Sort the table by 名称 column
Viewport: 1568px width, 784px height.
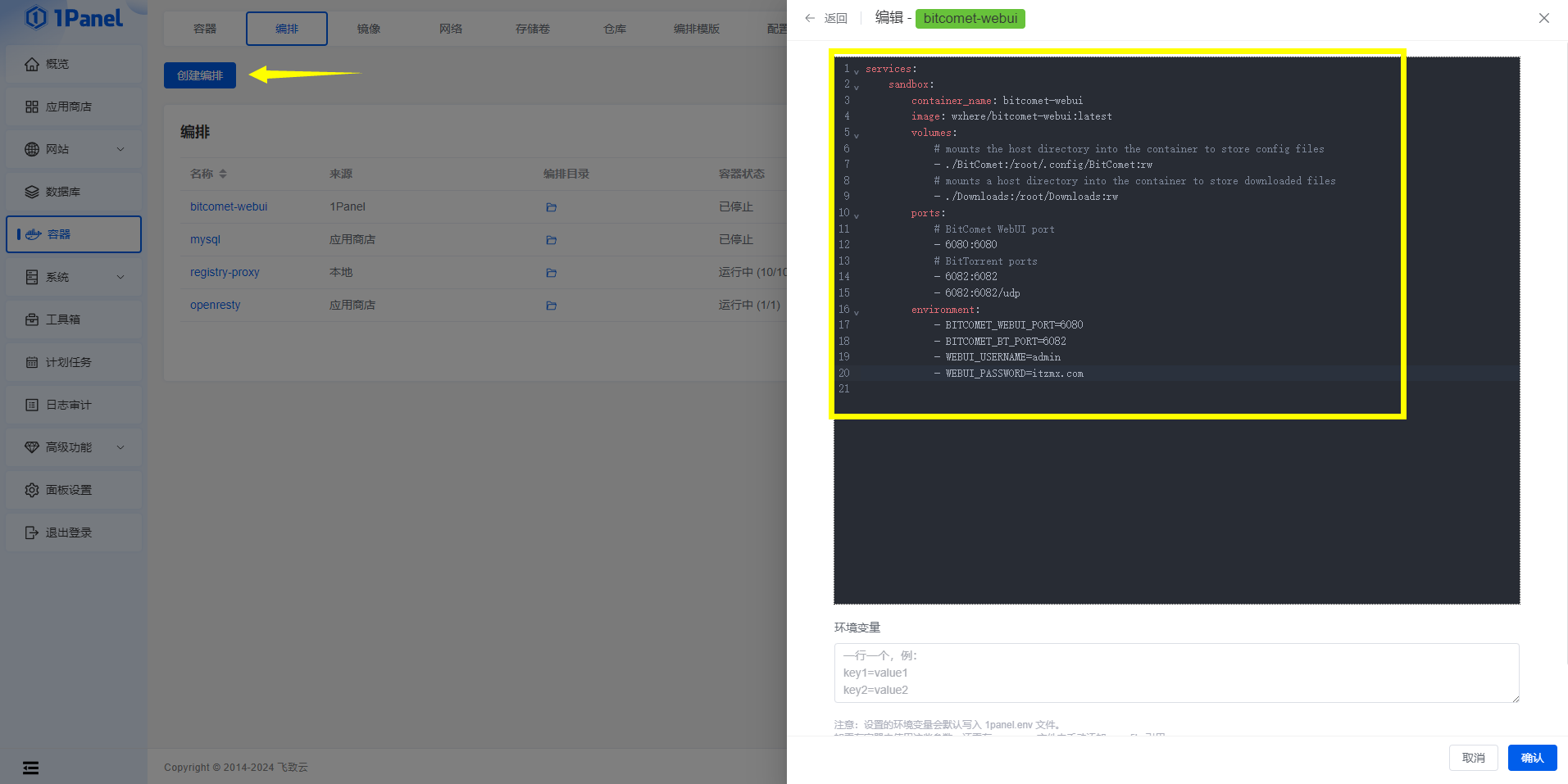pyautogui.click(x=223, y=174)
